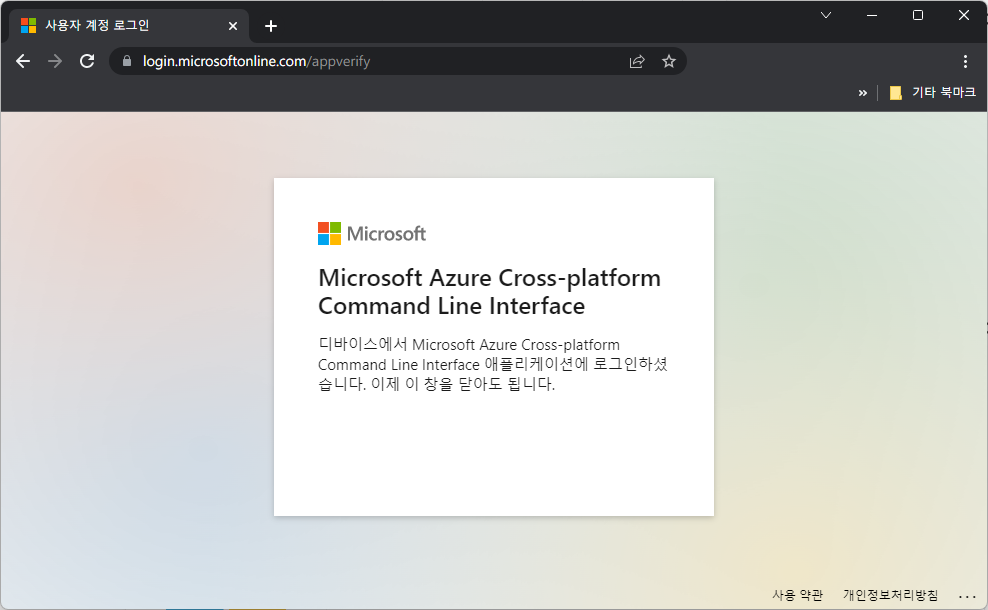View site security lock information
The height and width of the screenshot is (610, 988).
click(127, 61)
